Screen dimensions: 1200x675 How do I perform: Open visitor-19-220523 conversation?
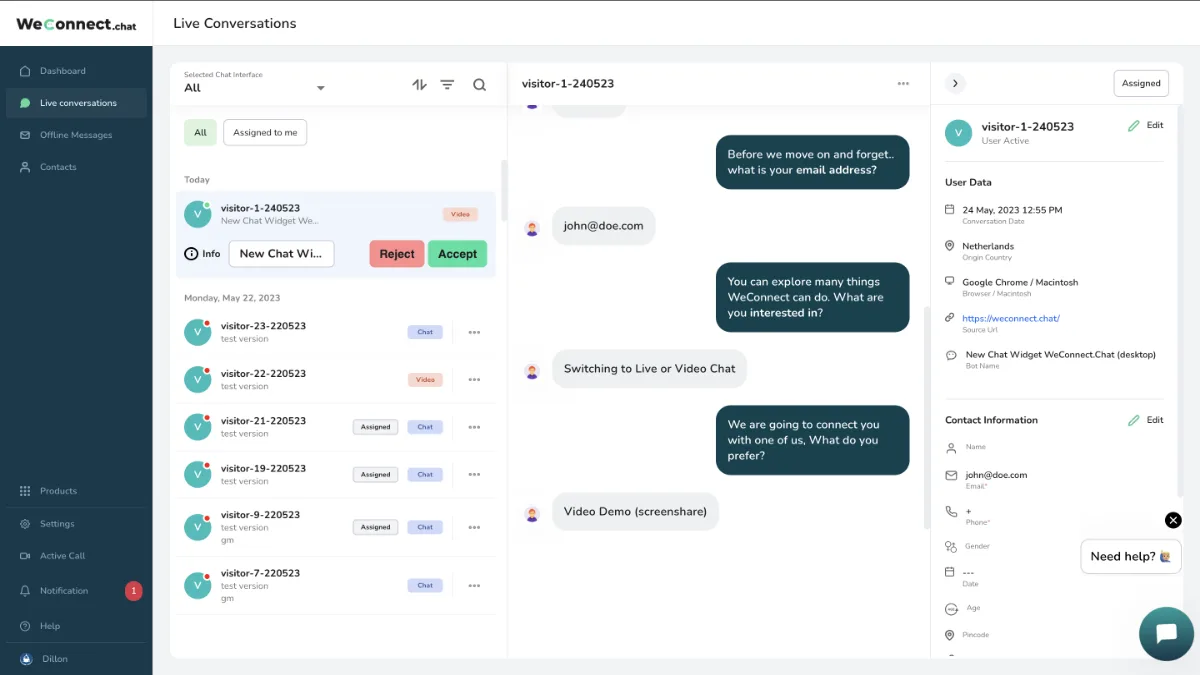pos(336,474)
